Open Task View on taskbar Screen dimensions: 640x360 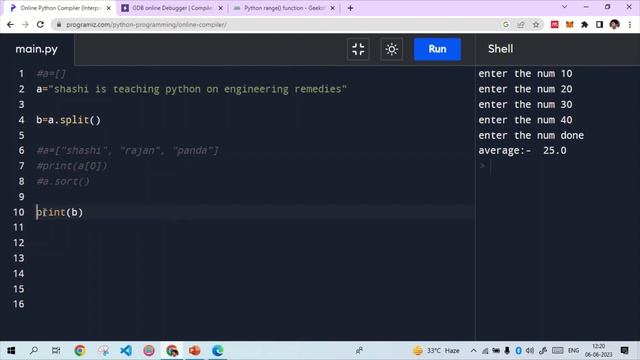[x=56, y=351]
